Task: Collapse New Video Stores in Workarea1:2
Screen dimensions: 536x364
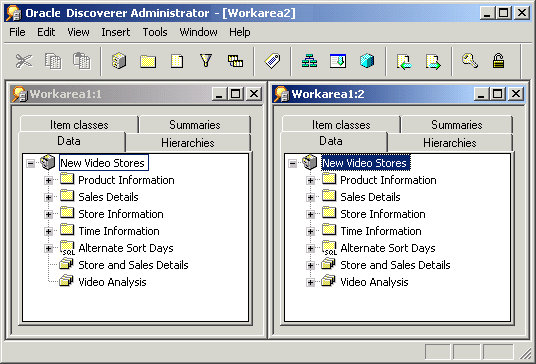Action: [292, 163]
